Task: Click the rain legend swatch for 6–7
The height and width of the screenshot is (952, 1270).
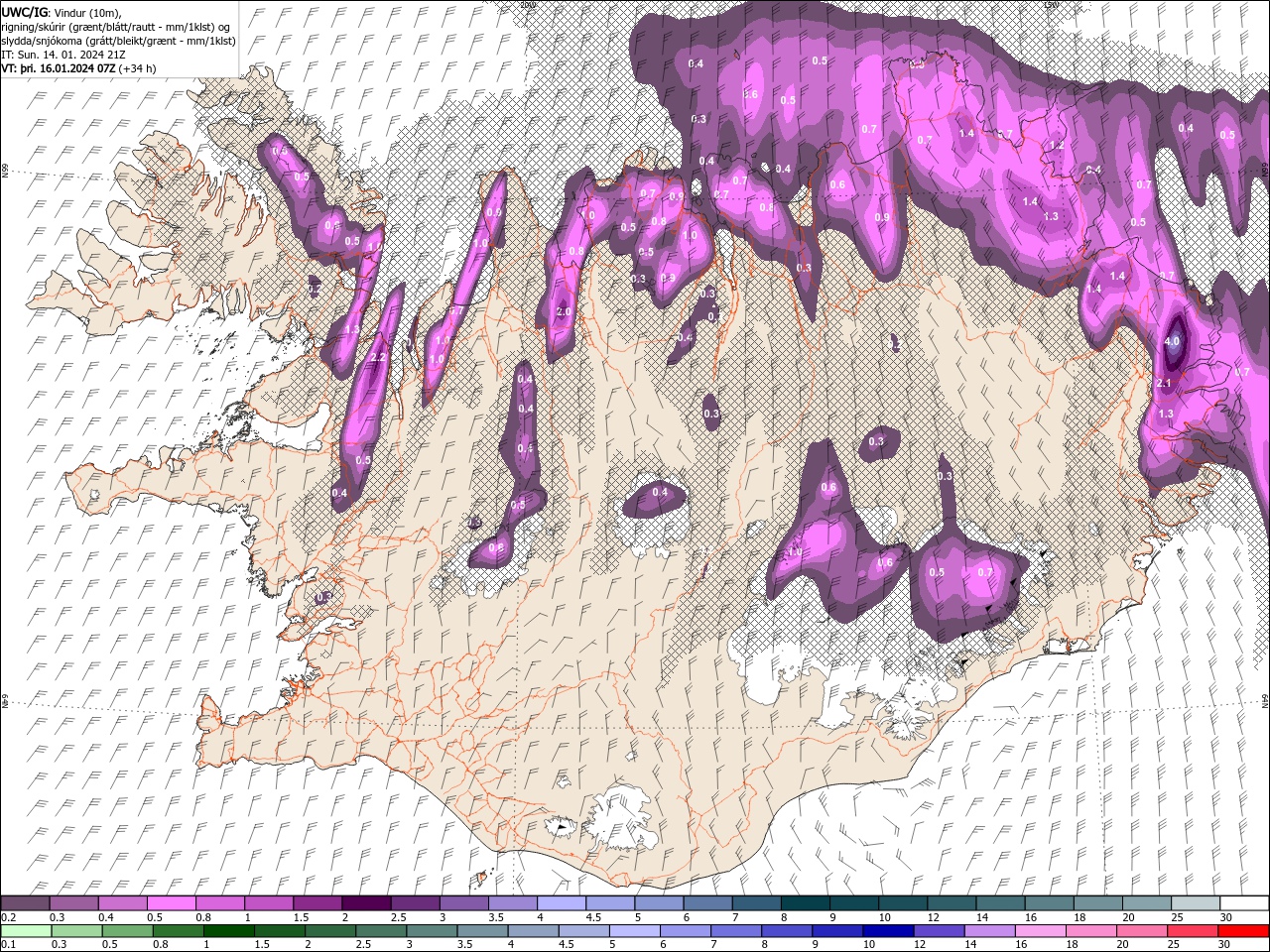Action: (687, 931)
